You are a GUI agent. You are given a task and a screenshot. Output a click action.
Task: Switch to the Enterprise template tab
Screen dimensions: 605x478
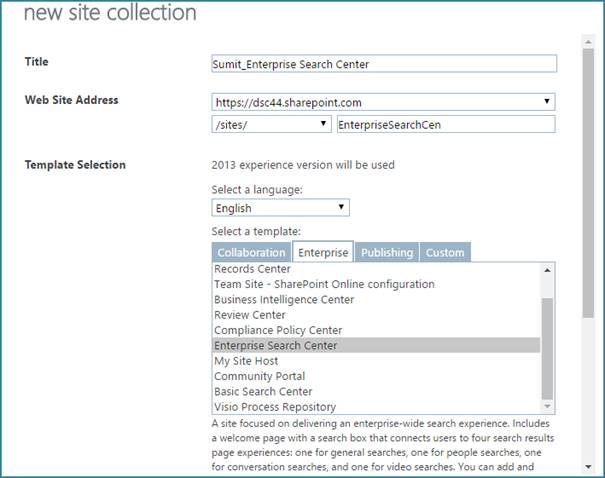[x=323, y=252]
